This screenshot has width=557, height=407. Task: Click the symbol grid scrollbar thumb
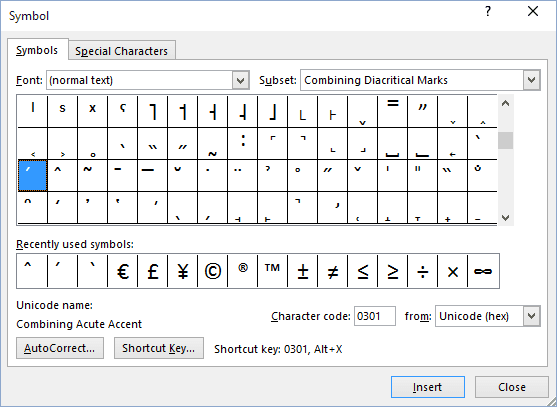point(505,141)
